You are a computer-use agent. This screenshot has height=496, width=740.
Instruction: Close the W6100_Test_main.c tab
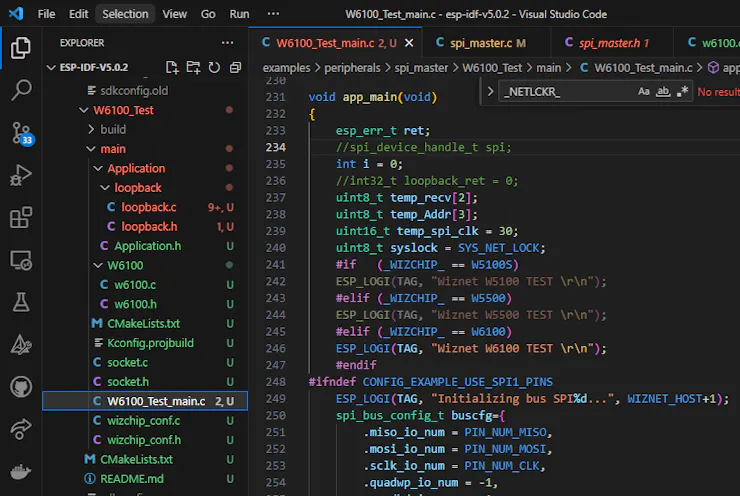(409, 43)
